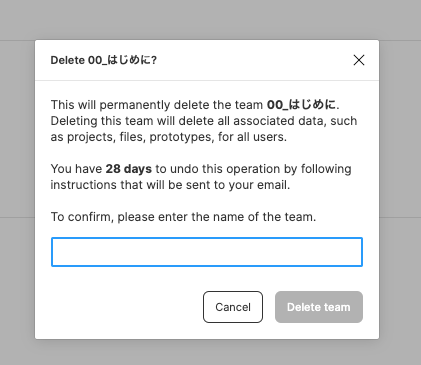Screen dimensions: 421x365
Task: Dismiss the modal using the X icon
Action: pos(359,60)
